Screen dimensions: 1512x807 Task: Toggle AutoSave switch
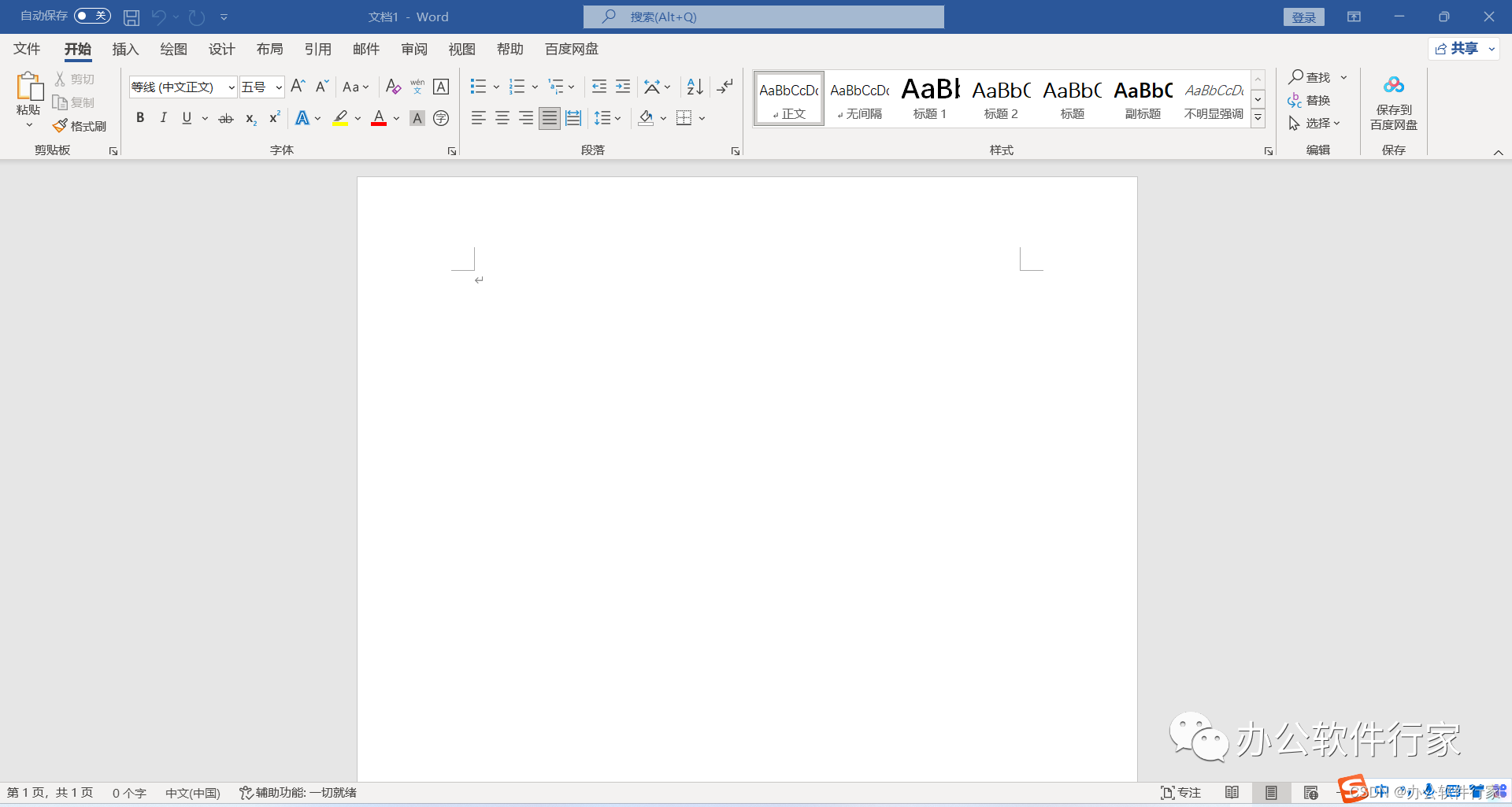tap(92, 16)
